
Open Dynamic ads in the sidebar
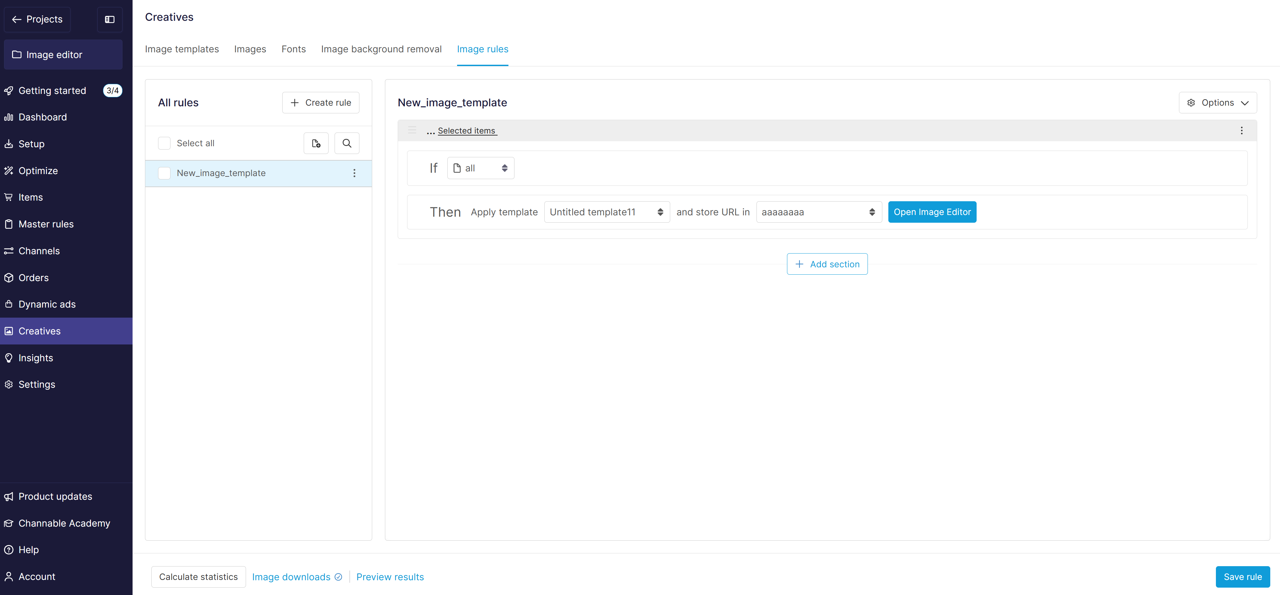(47, 304)
